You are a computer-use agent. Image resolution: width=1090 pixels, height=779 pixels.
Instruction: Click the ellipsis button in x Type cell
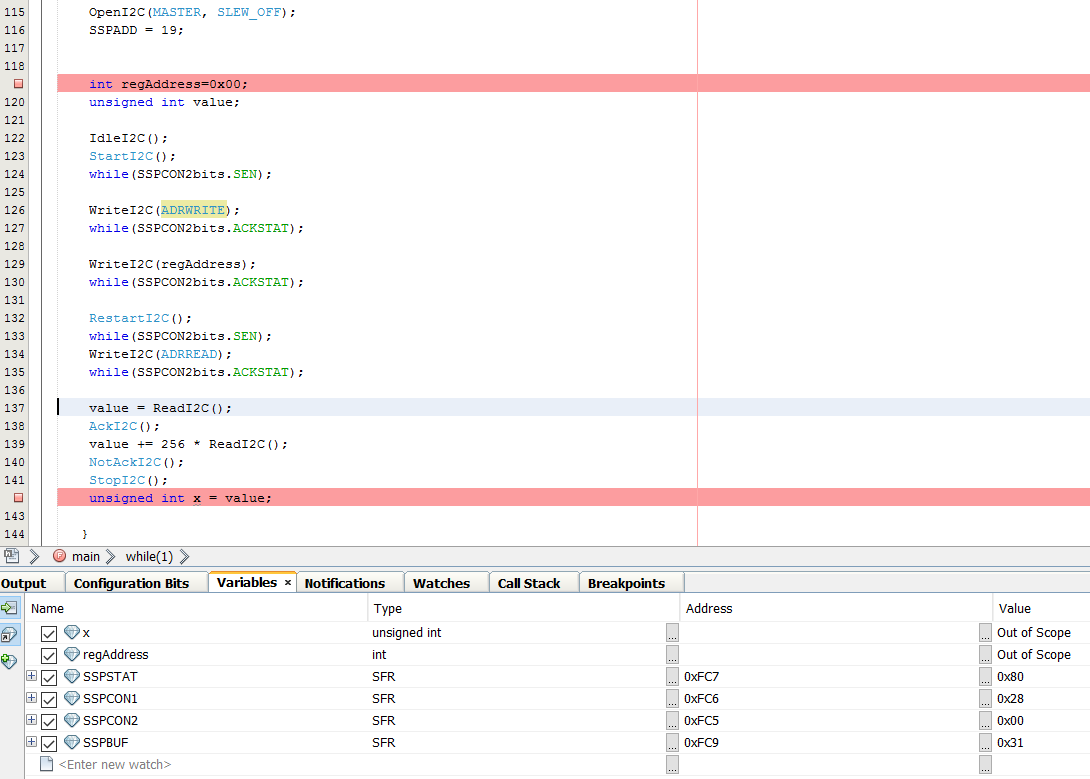click(672, 632)
